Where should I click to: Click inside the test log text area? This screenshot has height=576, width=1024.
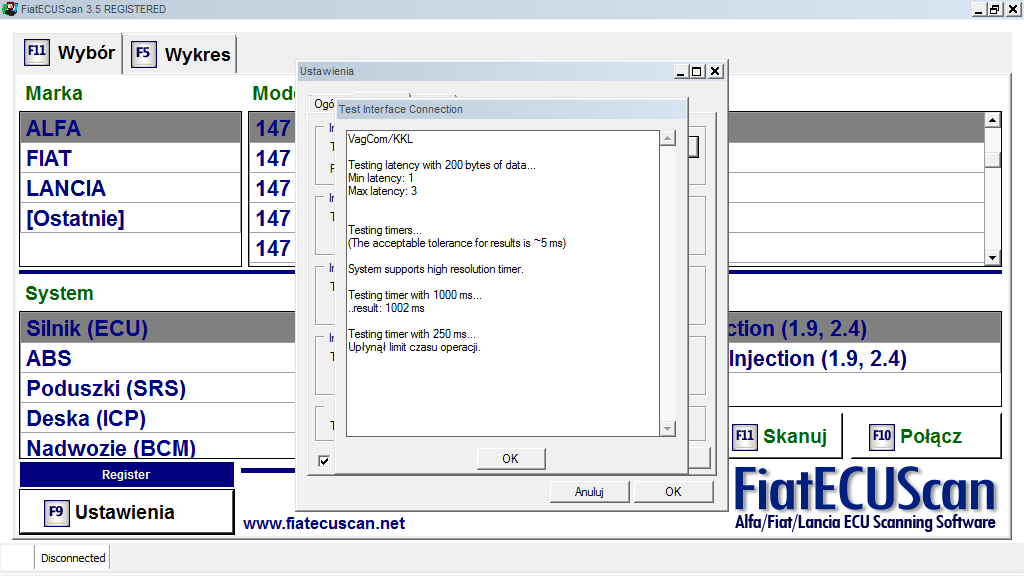[503, 283]
